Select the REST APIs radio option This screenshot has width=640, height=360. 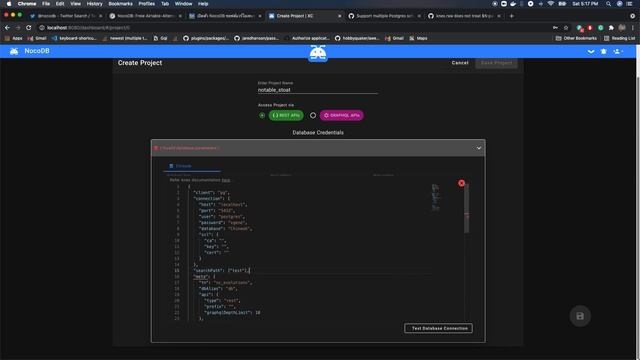pos(262,116)
